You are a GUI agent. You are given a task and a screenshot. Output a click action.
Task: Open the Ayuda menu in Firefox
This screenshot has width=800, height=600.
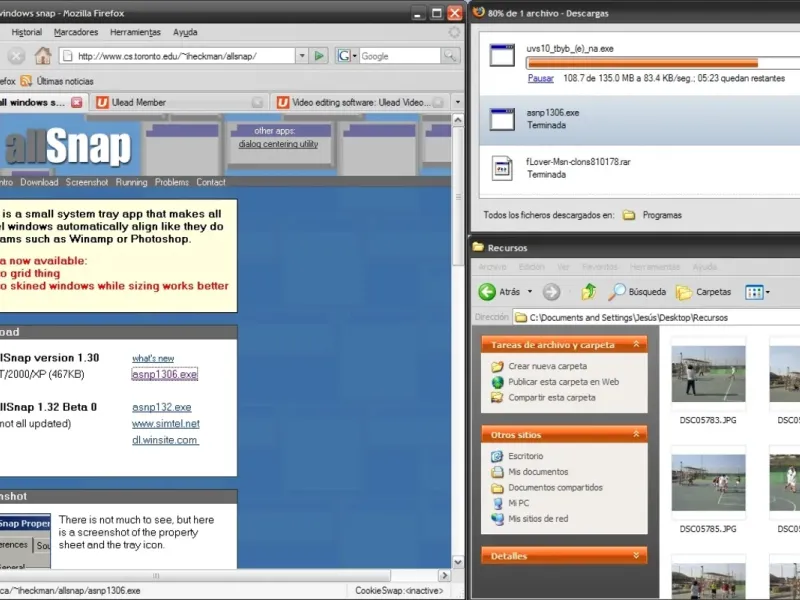click(185, 32)
